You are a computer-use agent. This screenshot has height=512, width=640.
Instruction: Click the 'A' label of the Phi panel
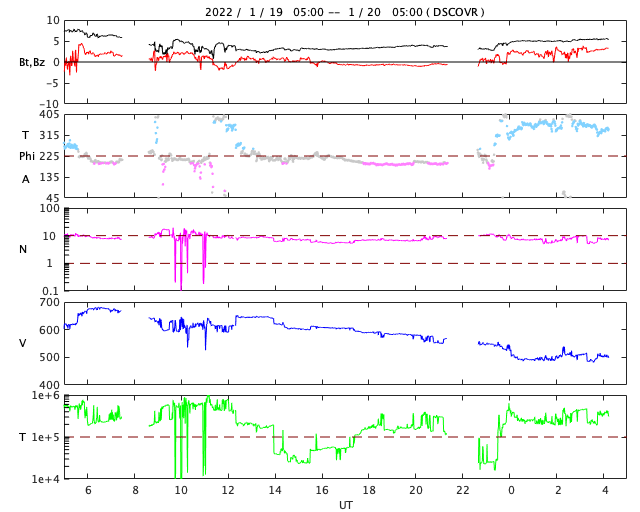[x=25, y=179]
